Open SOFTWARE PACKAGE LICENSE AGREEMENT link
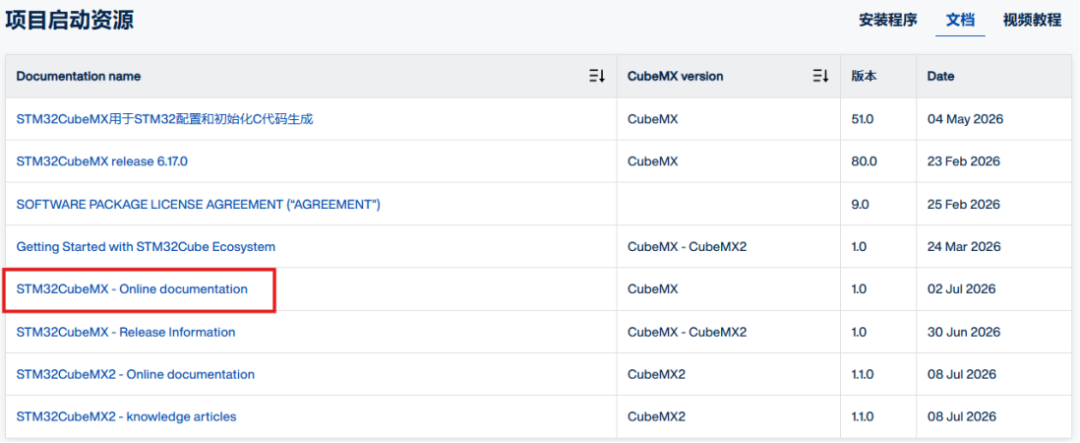1080x443 pixels. (x=198, y=205)
